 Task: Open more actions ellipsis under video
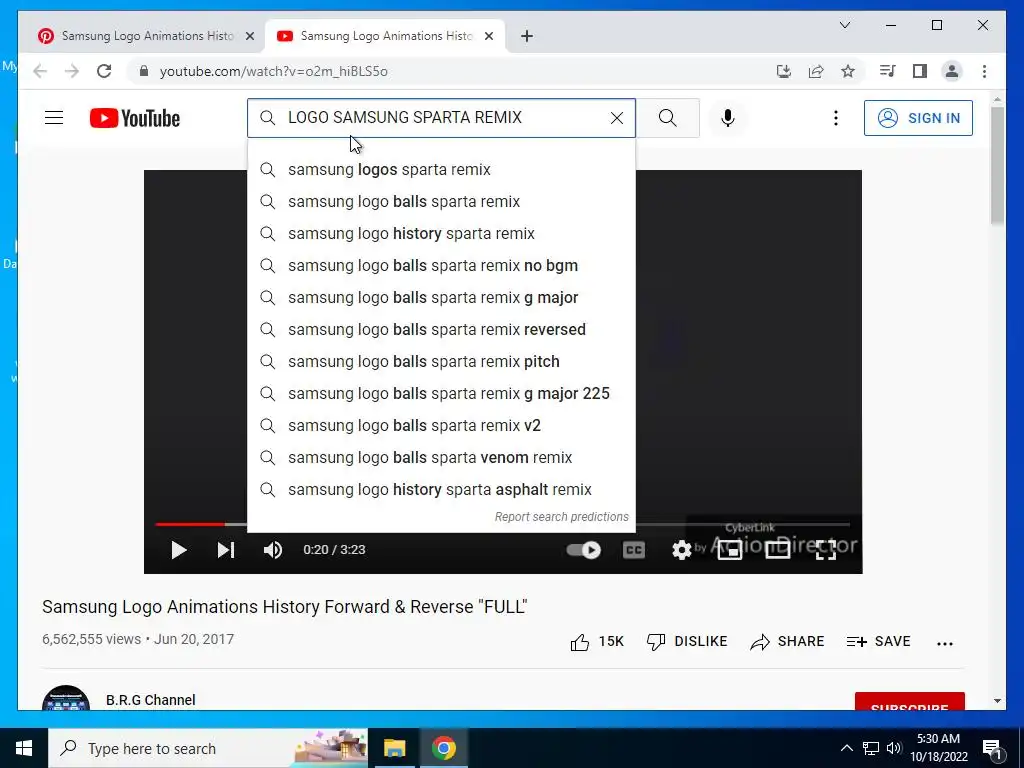pos(945,643)
